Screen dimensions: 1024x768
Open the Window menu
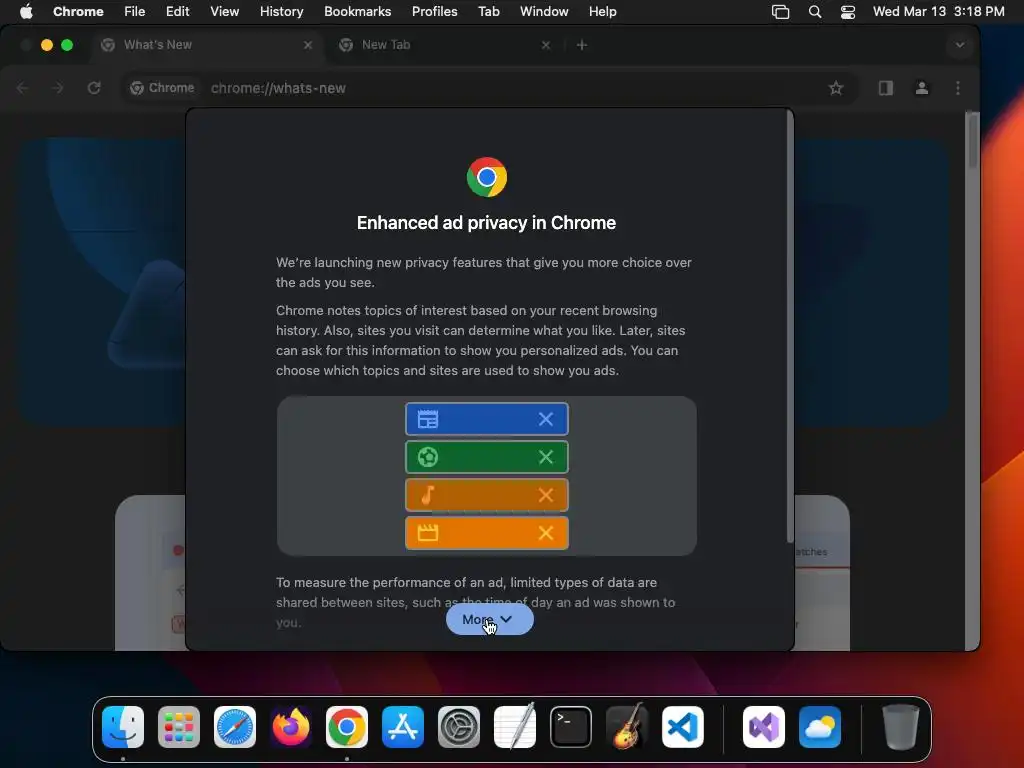pyautogui.click(x=544, y=12)
